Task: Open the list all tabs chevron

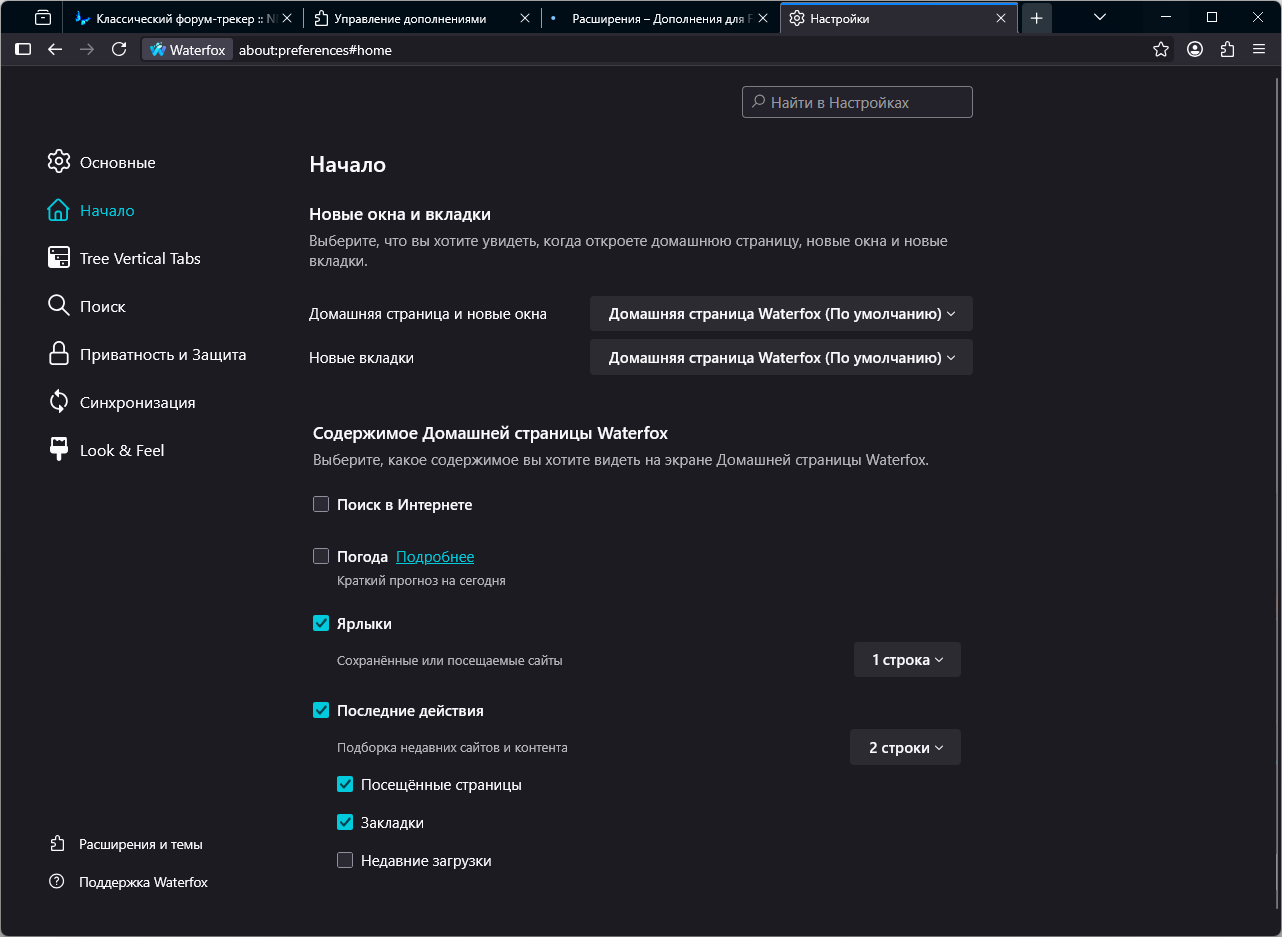Action: click(x=1100, y=18)
